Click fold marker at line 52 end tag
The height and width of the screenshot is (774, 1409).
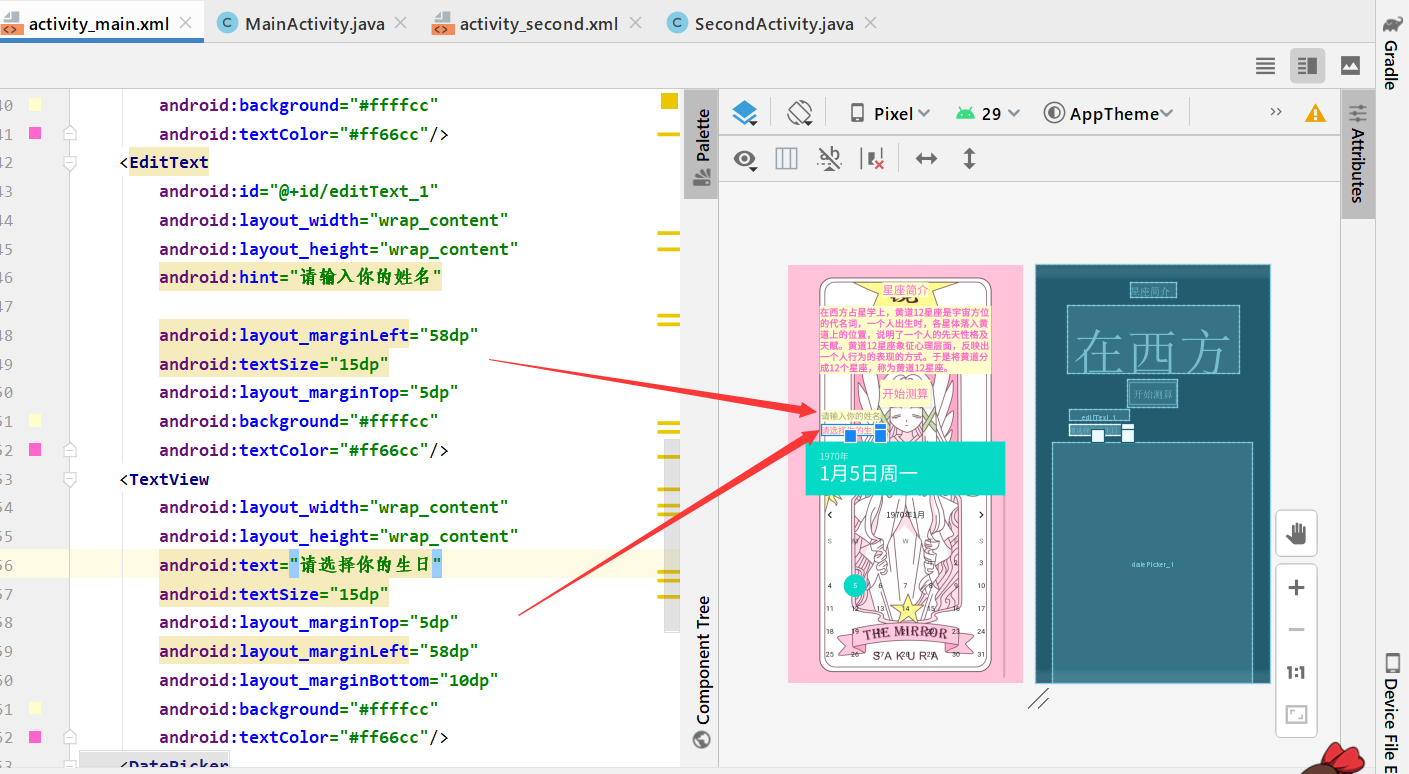[x=69, y=450]
